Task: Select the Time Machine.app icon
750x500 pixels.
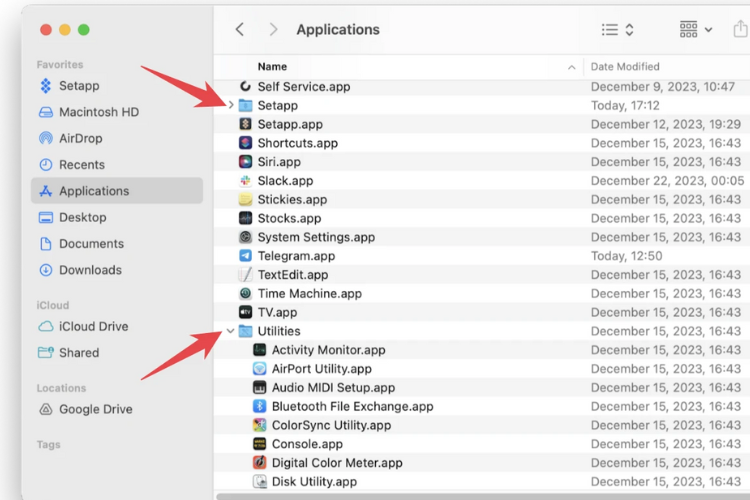Action: click(x=245, y=293)
